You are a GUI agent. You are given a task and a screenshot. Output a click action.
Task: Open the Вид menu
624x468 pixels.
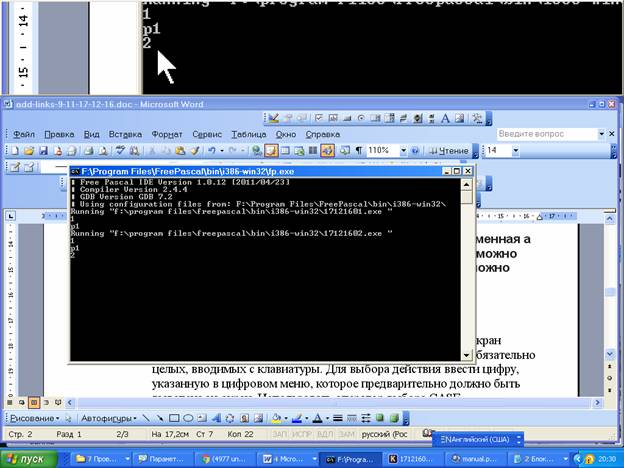92,135
